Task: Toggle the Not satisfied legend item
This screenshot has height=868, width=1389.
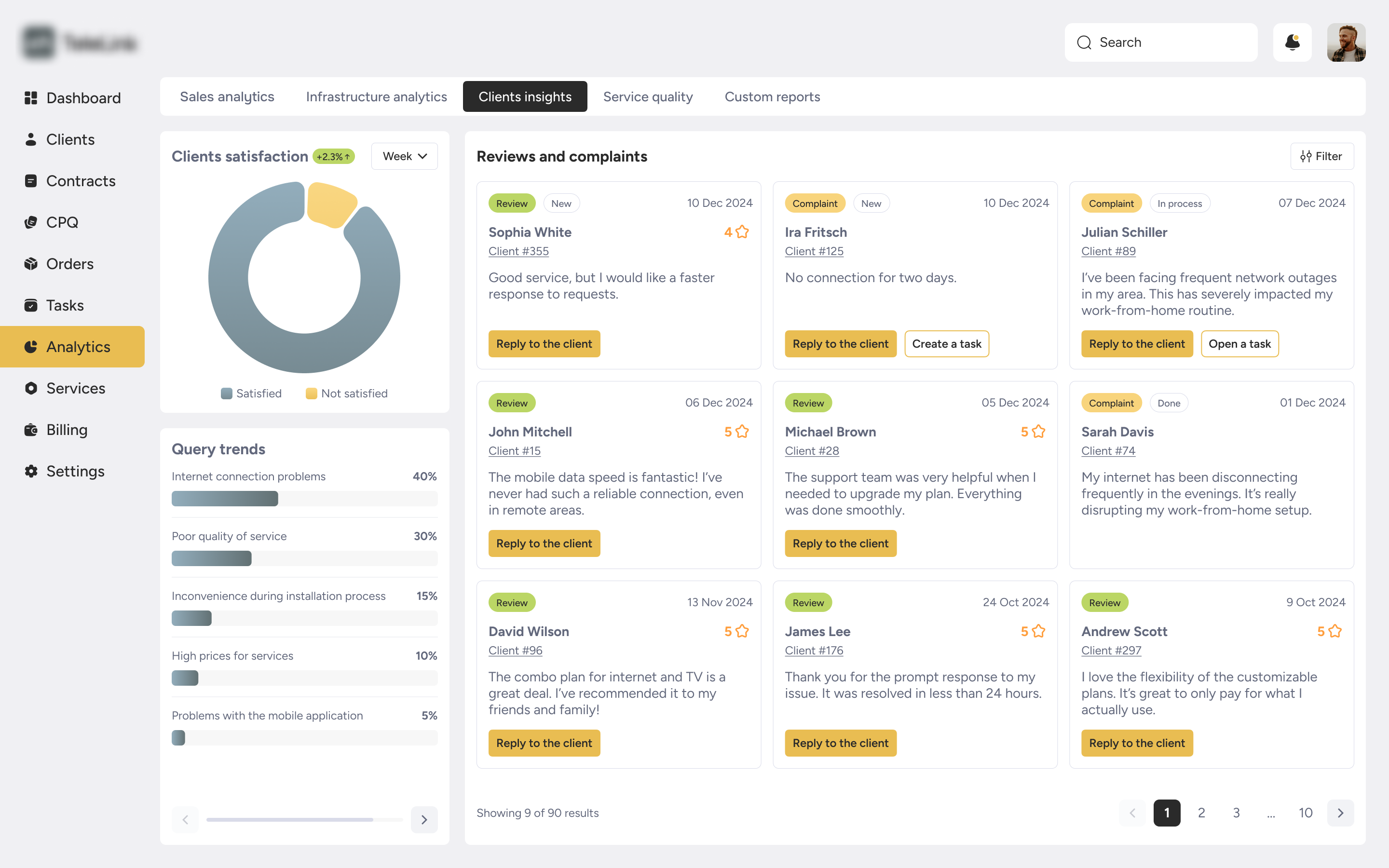Action: (347, 393)
